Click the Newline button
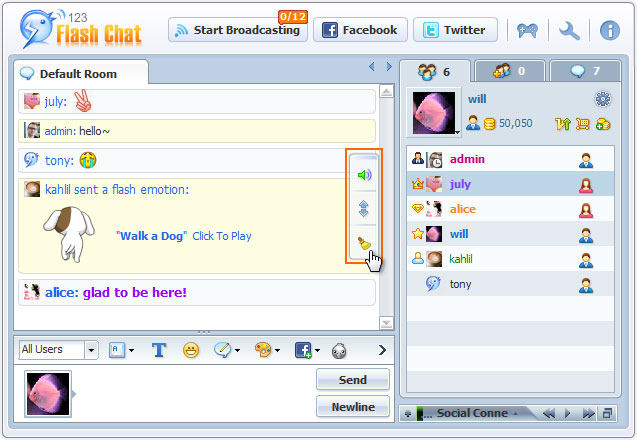Viewport: 637px width, 440px height. tap(353, 406)
